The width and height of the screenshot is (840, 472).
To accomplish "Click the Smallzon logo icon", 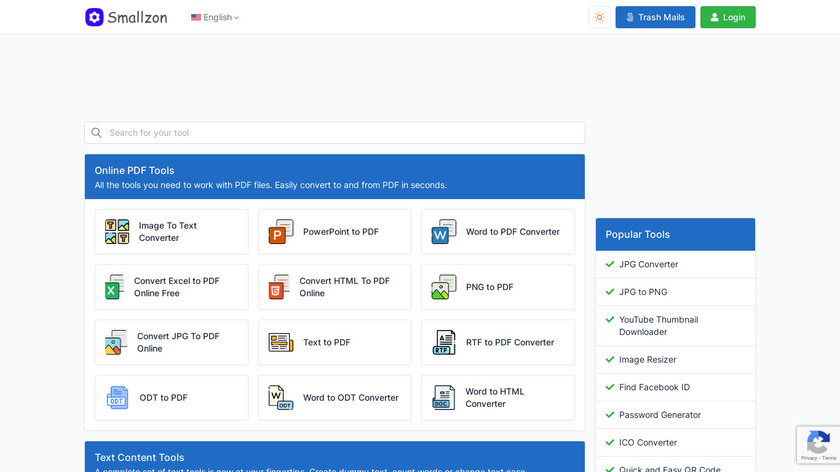I will point(94,17).
